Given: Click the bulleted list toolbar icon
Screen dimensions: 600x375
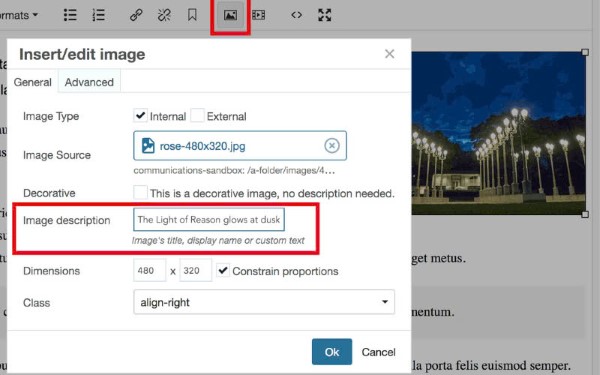Looking at the screenshot, I should 70,15.
